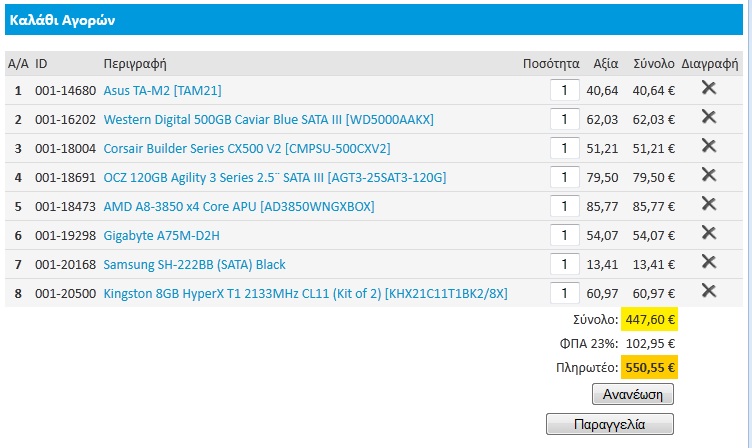Image resolution: width=752 pixels, height=448 pixels.
Task: Focus quantity field for Samsung SH-222BB
Action: pos(564,264)
